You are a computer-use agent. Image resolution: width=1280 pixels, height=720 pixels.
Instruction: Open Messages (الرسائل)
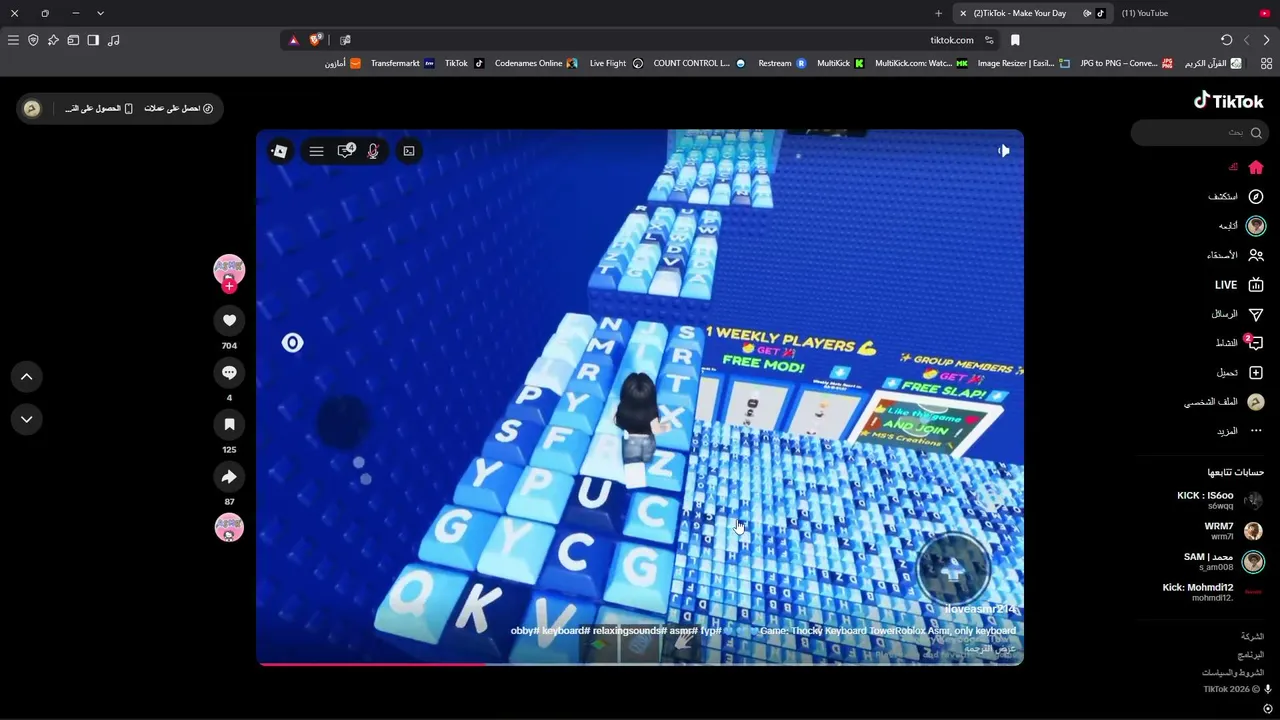[x=1237, y=314]
